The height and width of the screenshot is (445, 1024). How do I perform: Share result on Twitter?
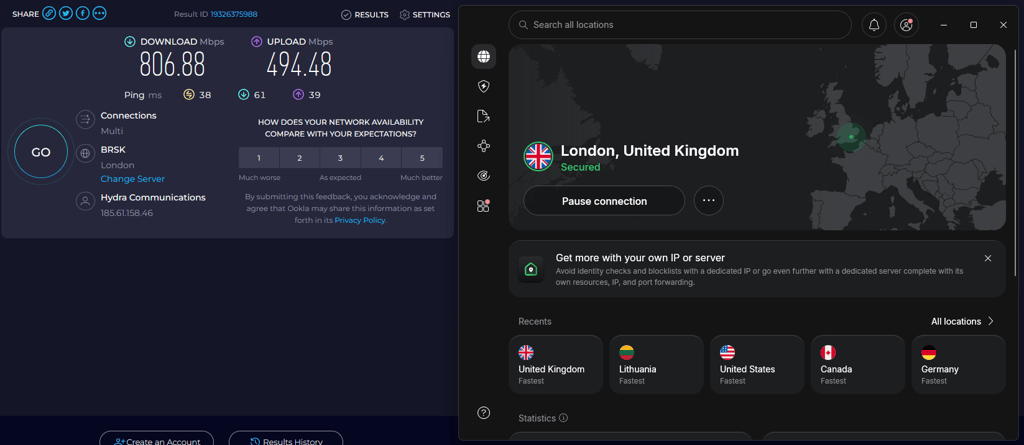(66, 14)
